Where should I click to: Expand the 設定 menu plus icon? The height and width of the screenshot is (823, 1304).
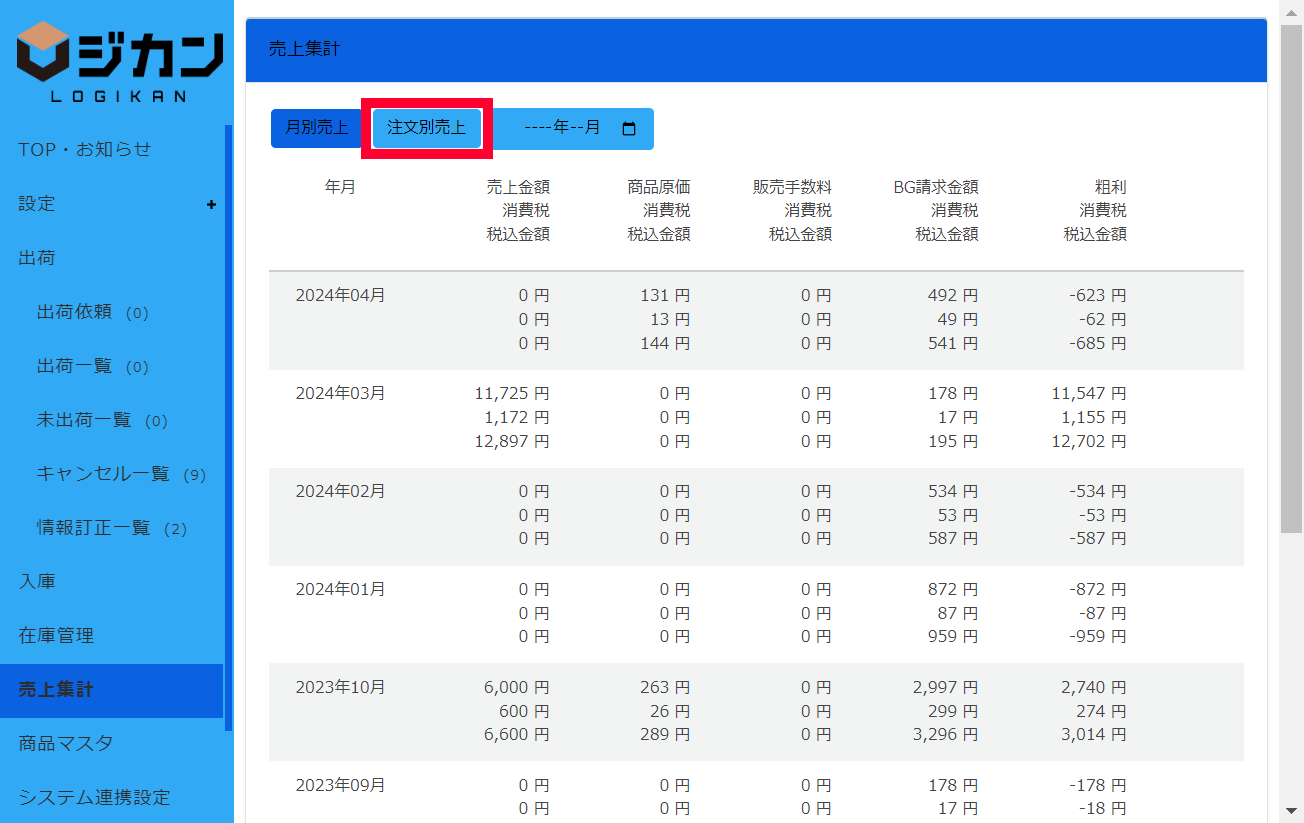(x=211, y=204)
